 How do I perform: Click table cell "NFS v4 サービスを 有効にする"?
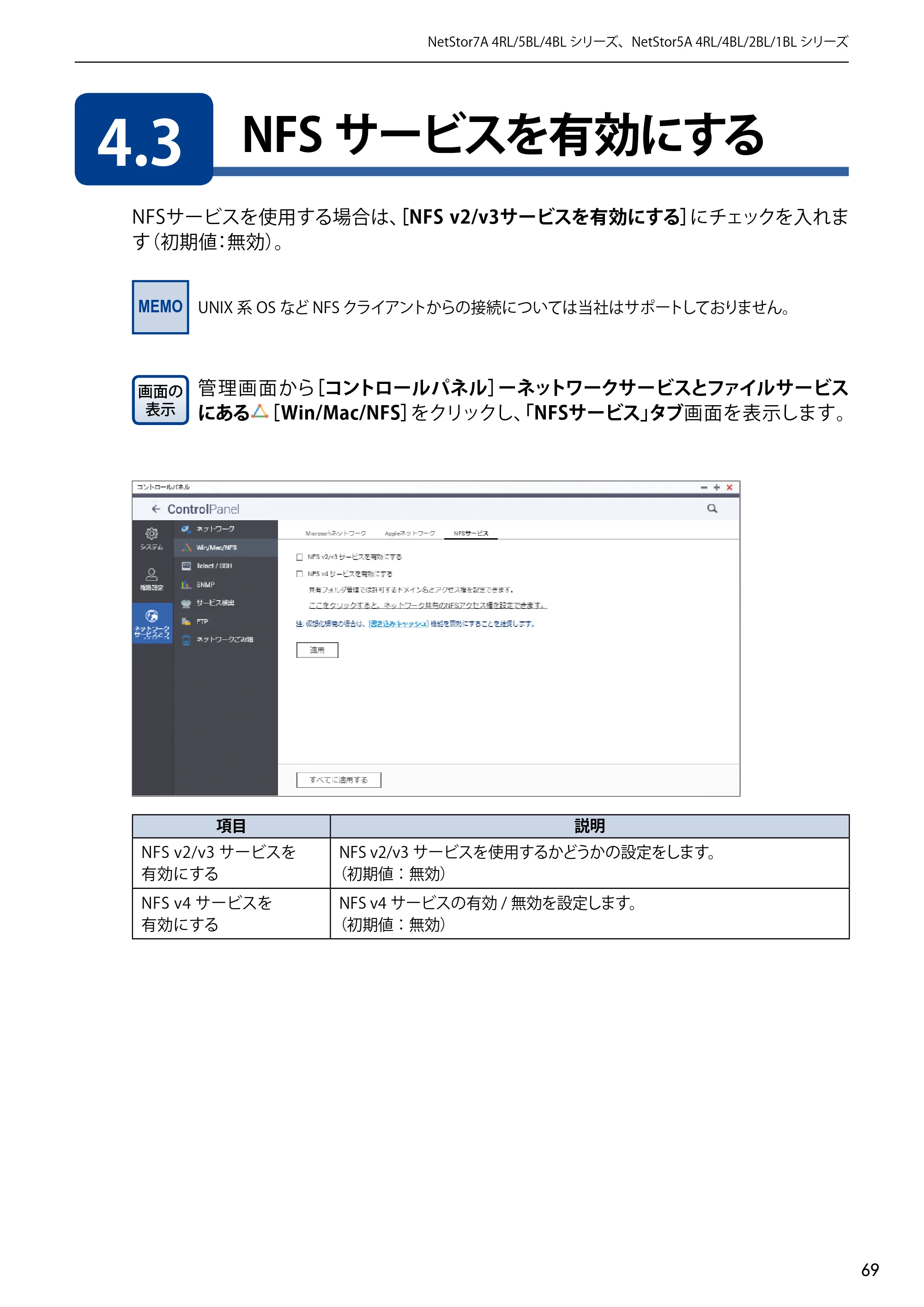[x=231, y=914]
